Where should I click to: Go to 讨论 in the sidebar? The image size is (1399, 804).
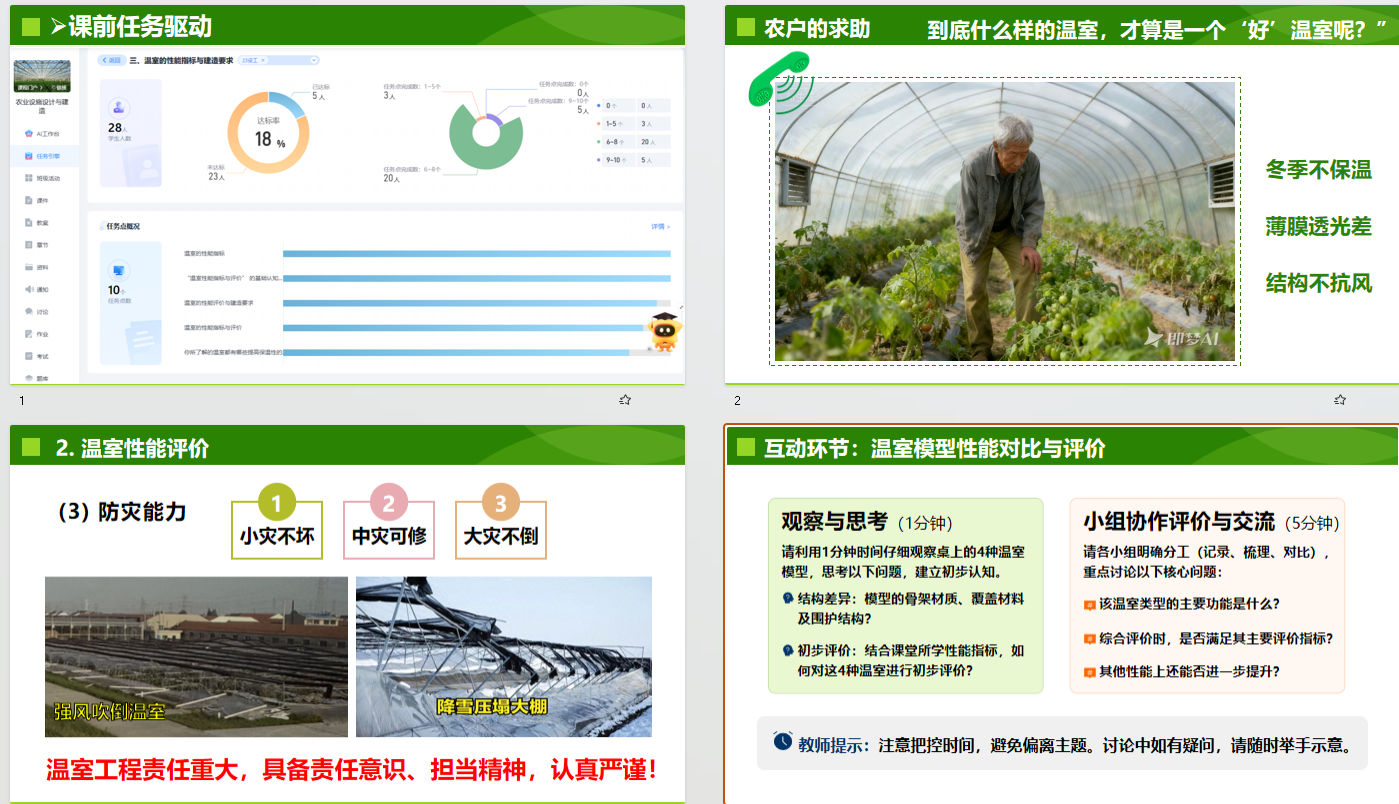[38, 311]
